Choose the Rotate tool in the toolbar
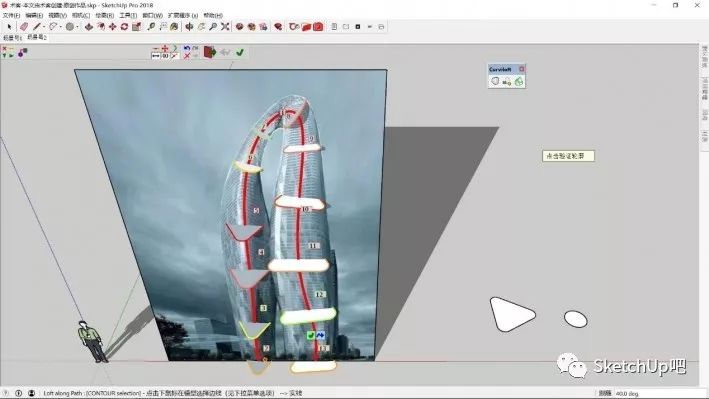The height and width of the screenshot is (399, 709). 124,27
